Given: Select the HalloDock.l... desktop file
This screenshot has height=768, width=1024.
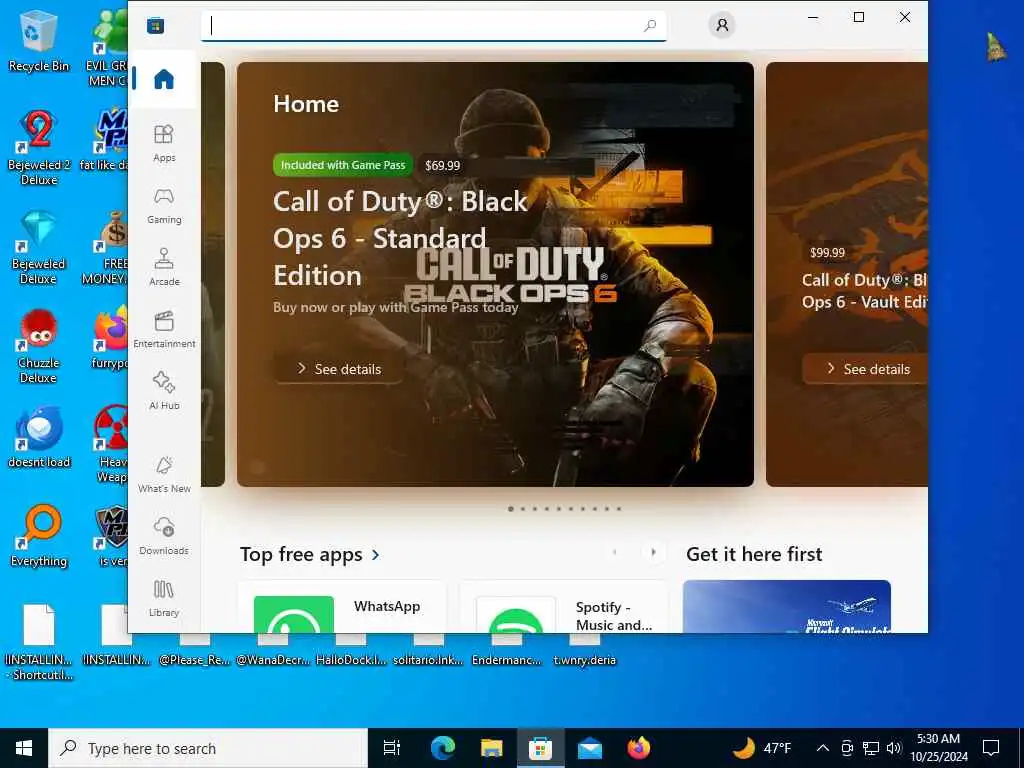Looking at the screenshot, I should (x=351, y=650).
